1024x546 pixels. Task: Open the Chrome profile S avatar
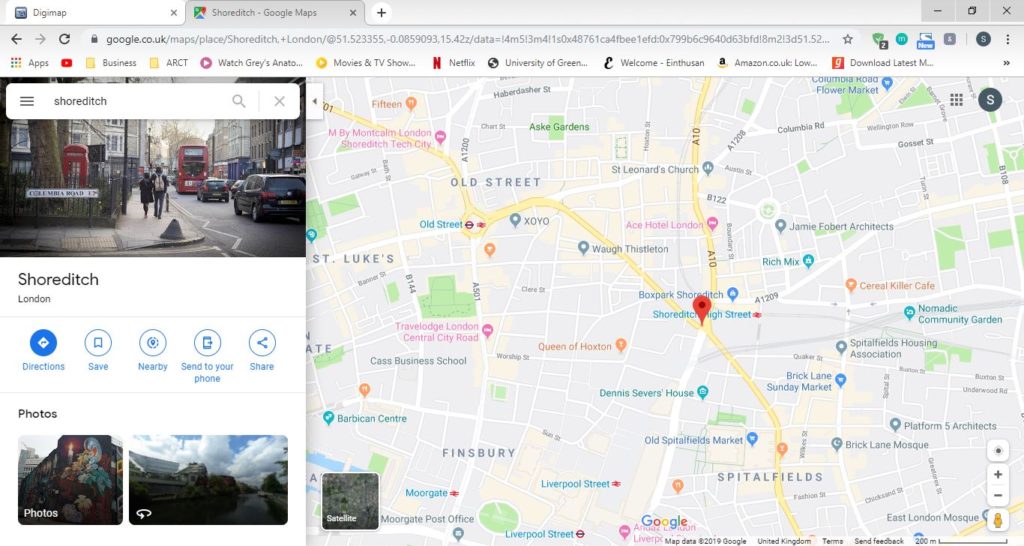coord(983,39)
